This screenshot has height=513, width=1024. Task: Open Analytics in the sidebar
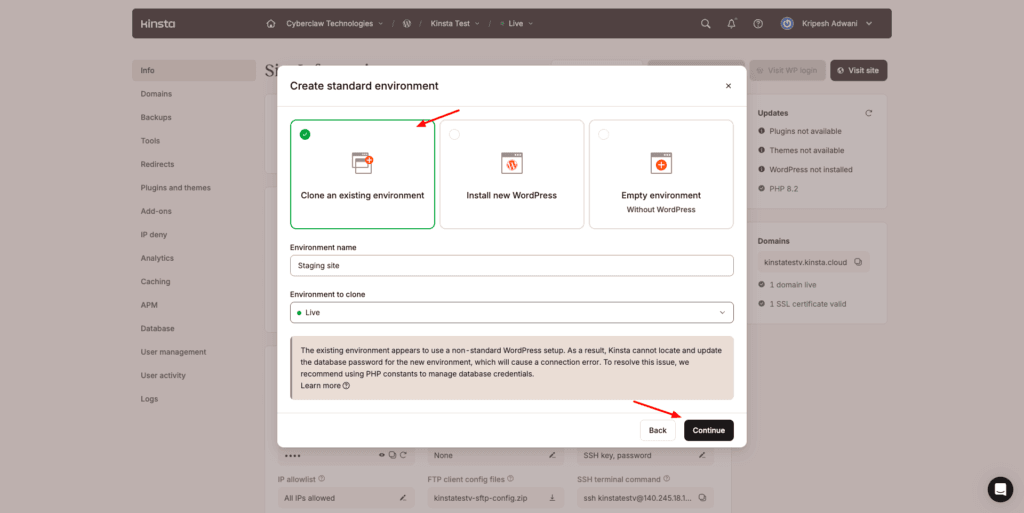point(157,258)
